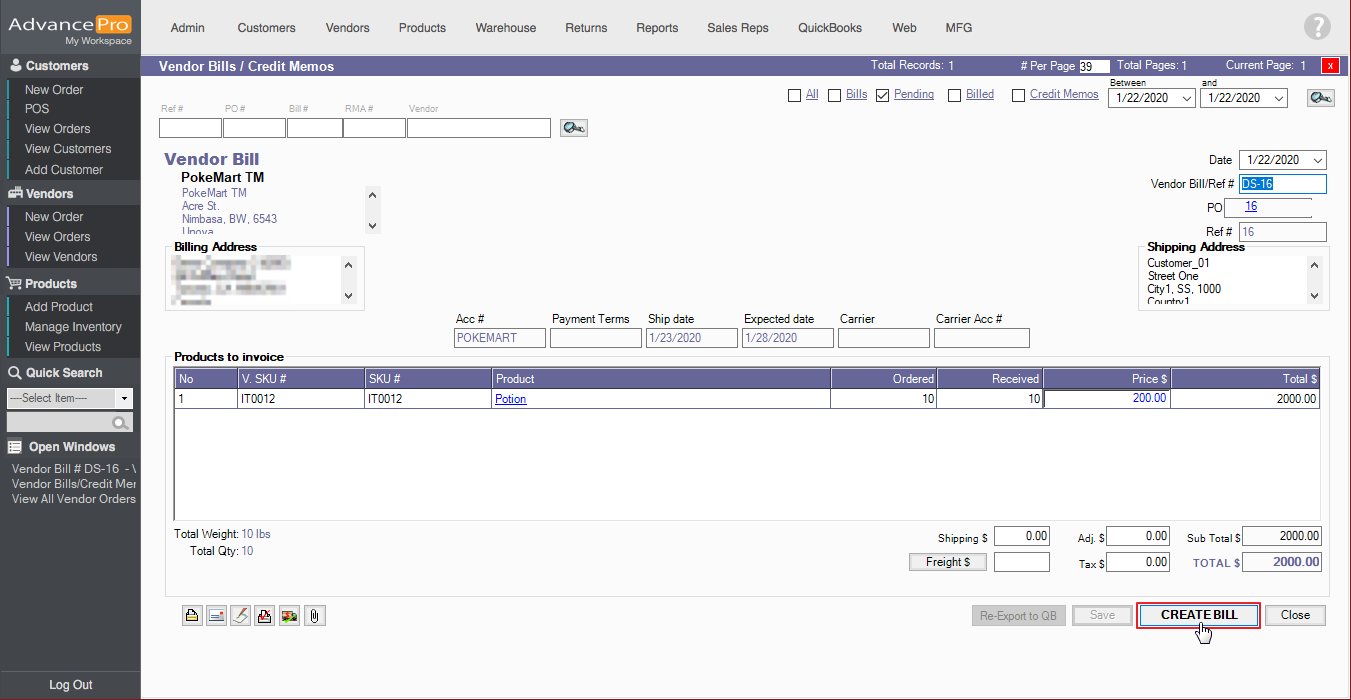Image resolution: width=1351 pixels, height=700 pixels.
Task: Click the Vendor Bill/Ref # field
Action: [x=1282, y=184]
